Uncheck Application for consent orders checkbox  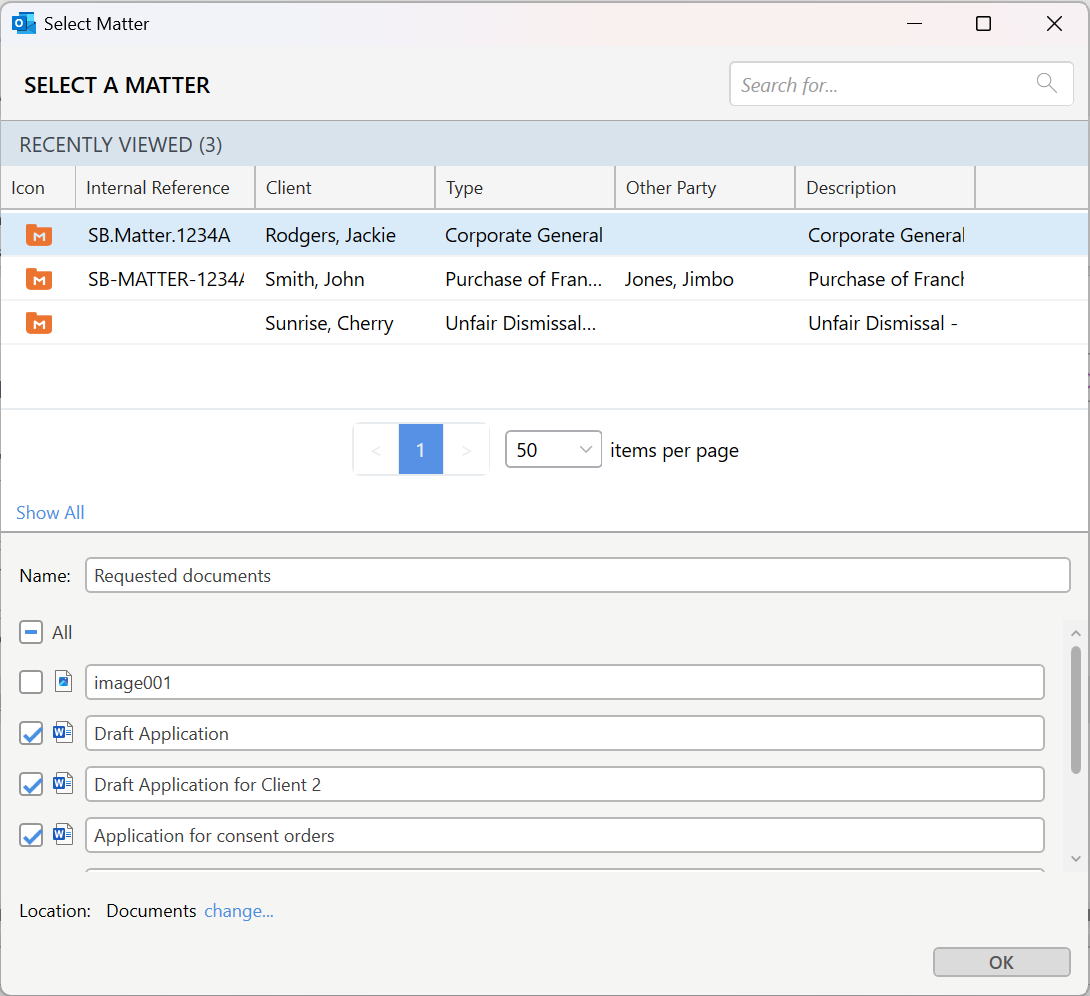pos(31,835)
